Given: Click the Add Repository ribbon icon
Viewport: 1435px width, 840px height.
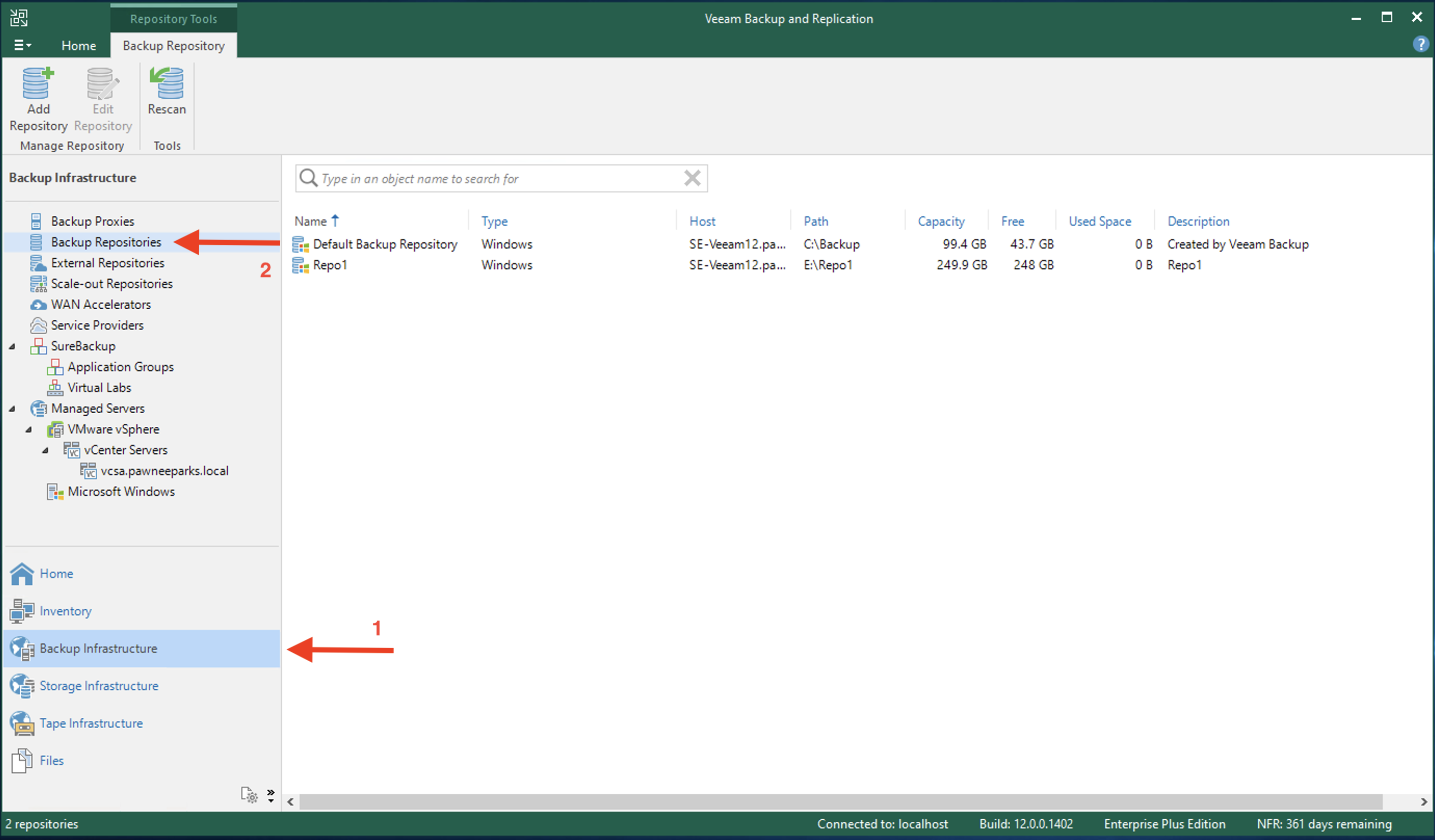Looking at the screenshot, I should coord(38,84).
